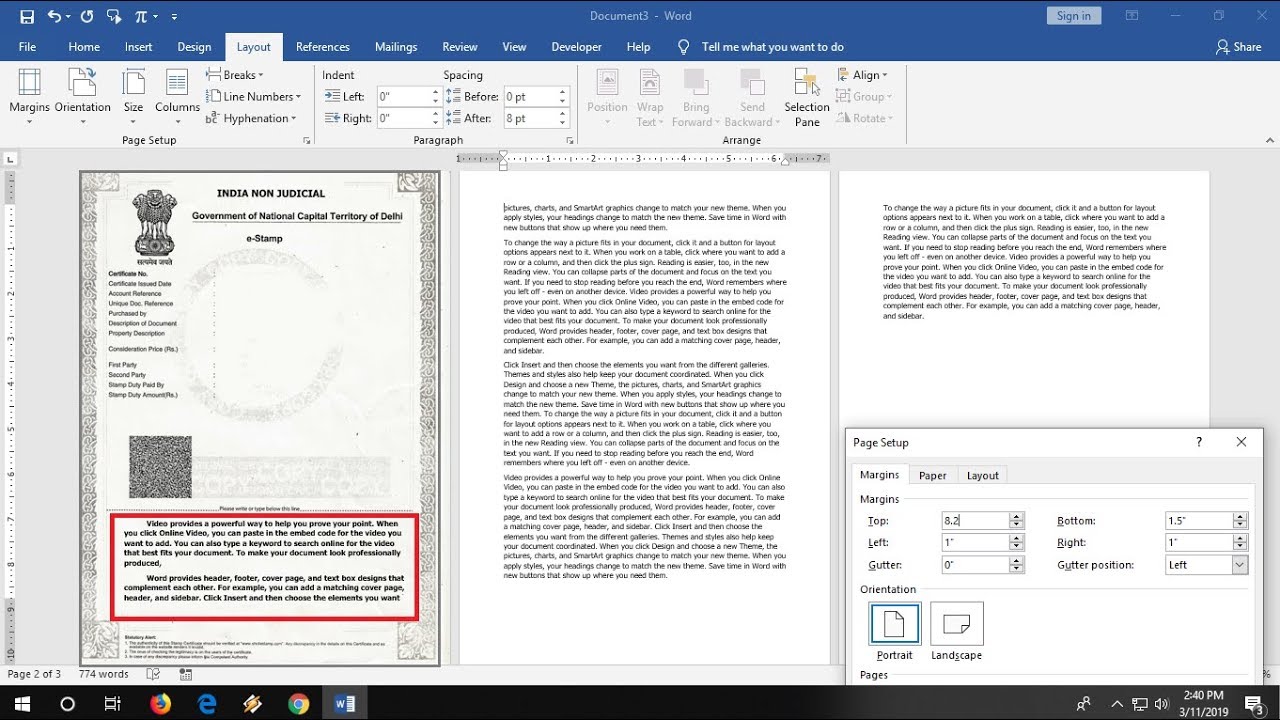1280x720 pixels.
Task: Click the 774 words count in status bar
Action: point(104,674)
